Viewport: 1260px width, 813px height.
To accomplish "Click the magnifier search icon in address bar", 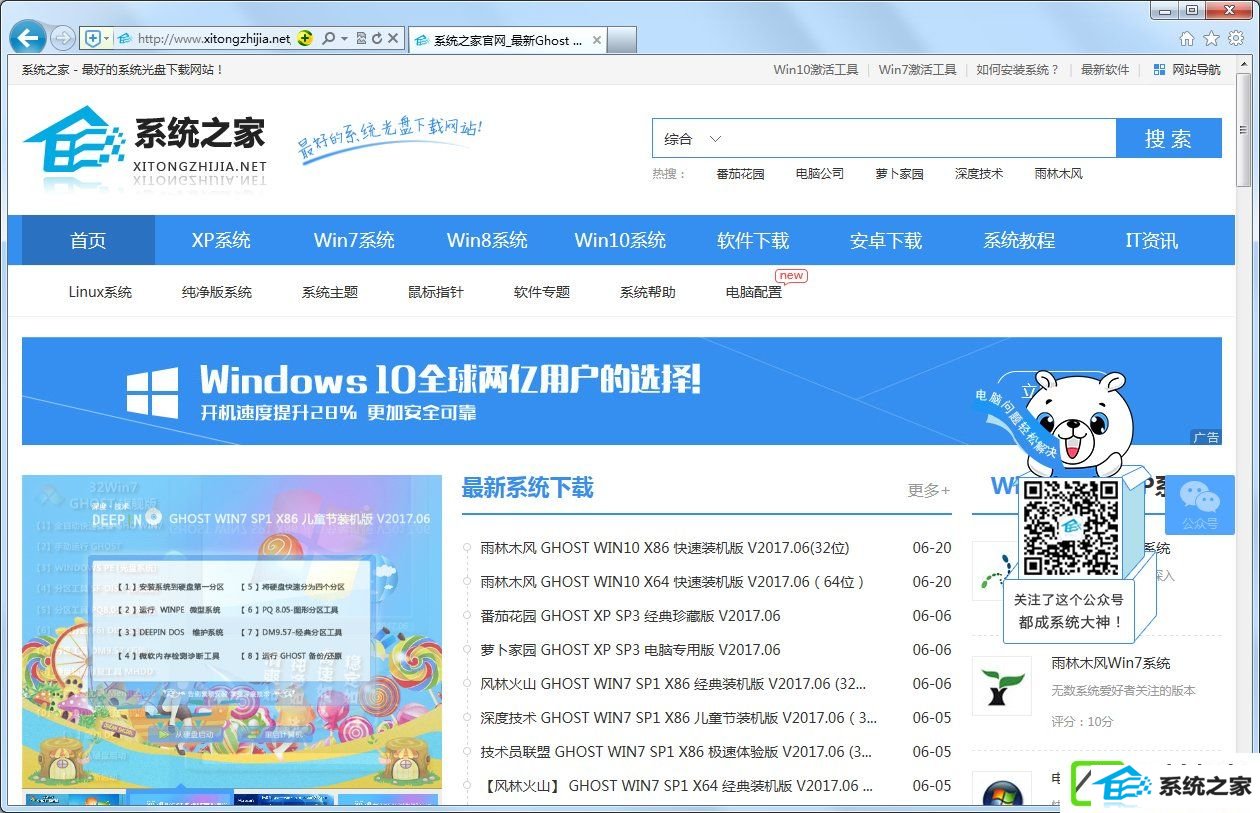I will point(329,39).
